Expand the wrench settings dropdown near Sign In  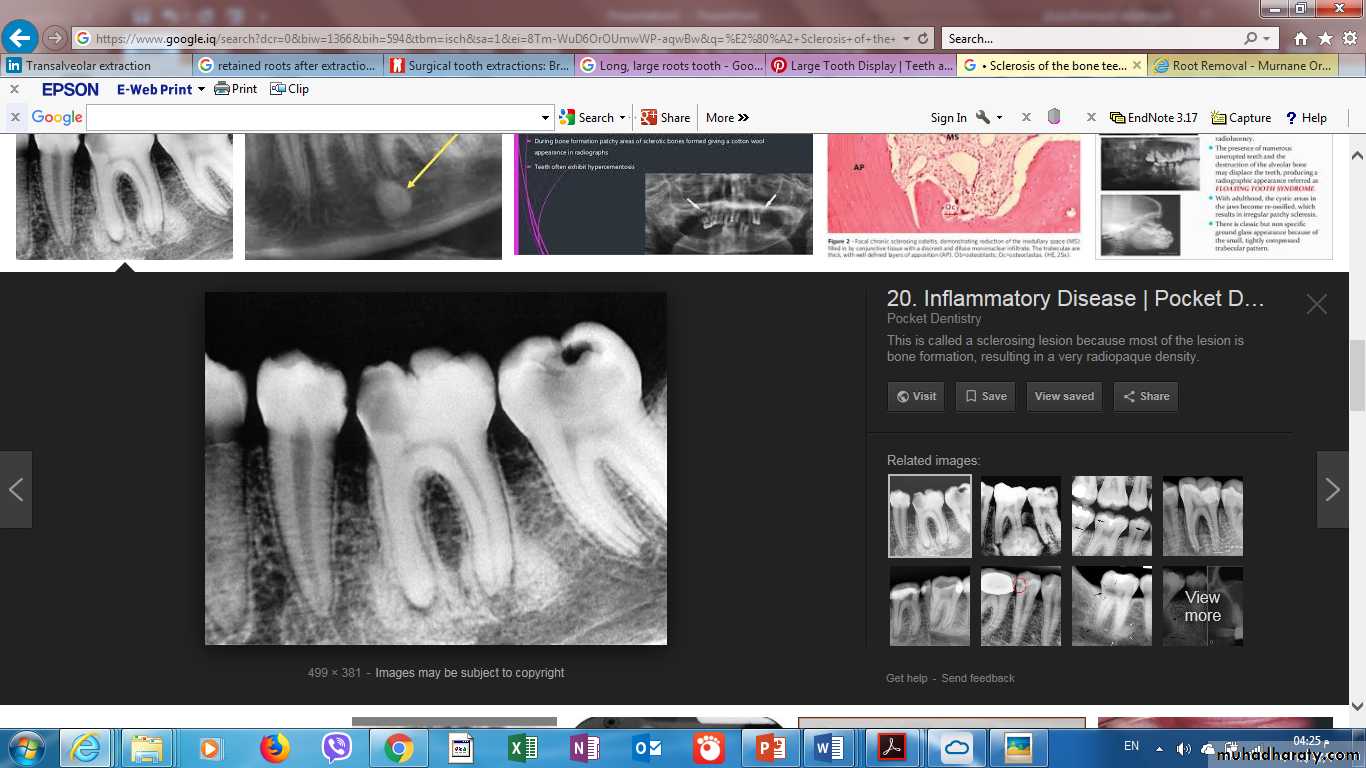point(999,117)
